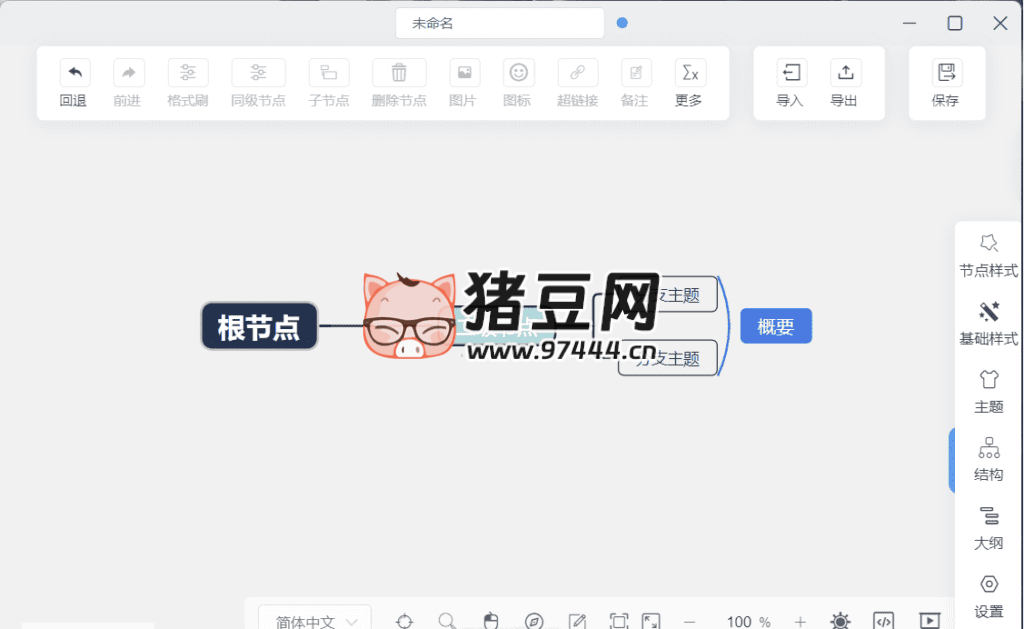Image resolution: width=1024 pixels, height=629 pixels.
Task: Click the search magnifier in bottom toolbar
Action: [447, 620]
